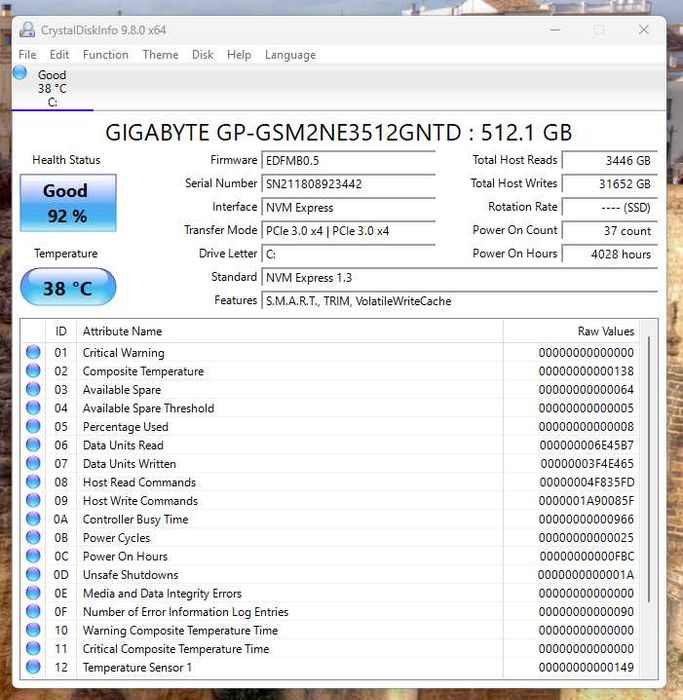Image resolution: width=683 pixels, height=700 pixels.
Task: Open the Disk menu
Action: (203, 55)
